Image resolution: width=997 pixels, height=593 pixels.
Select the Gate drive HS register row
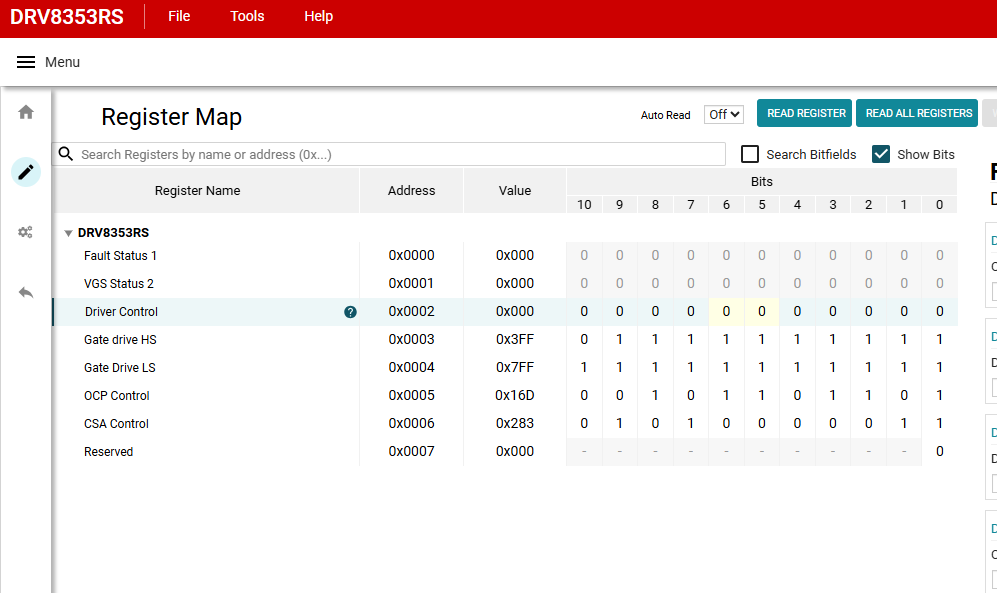pyautogui.click(x=505, y=339)
